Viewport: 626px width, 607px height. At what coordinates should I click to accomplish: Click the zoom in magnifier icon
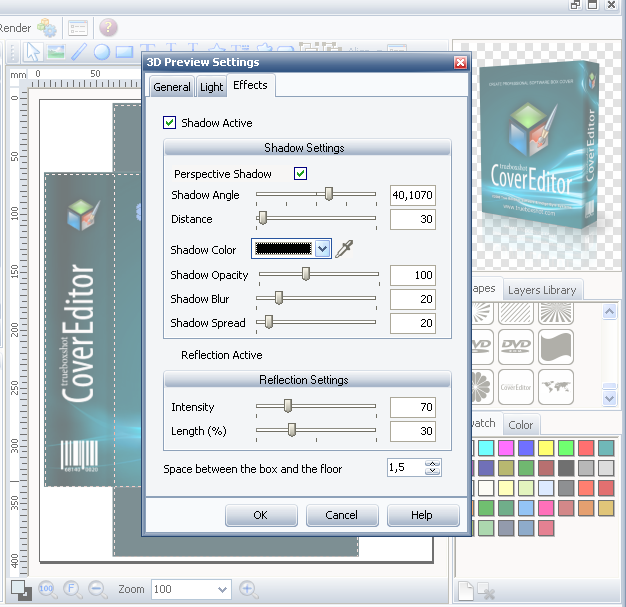[248, 589]
